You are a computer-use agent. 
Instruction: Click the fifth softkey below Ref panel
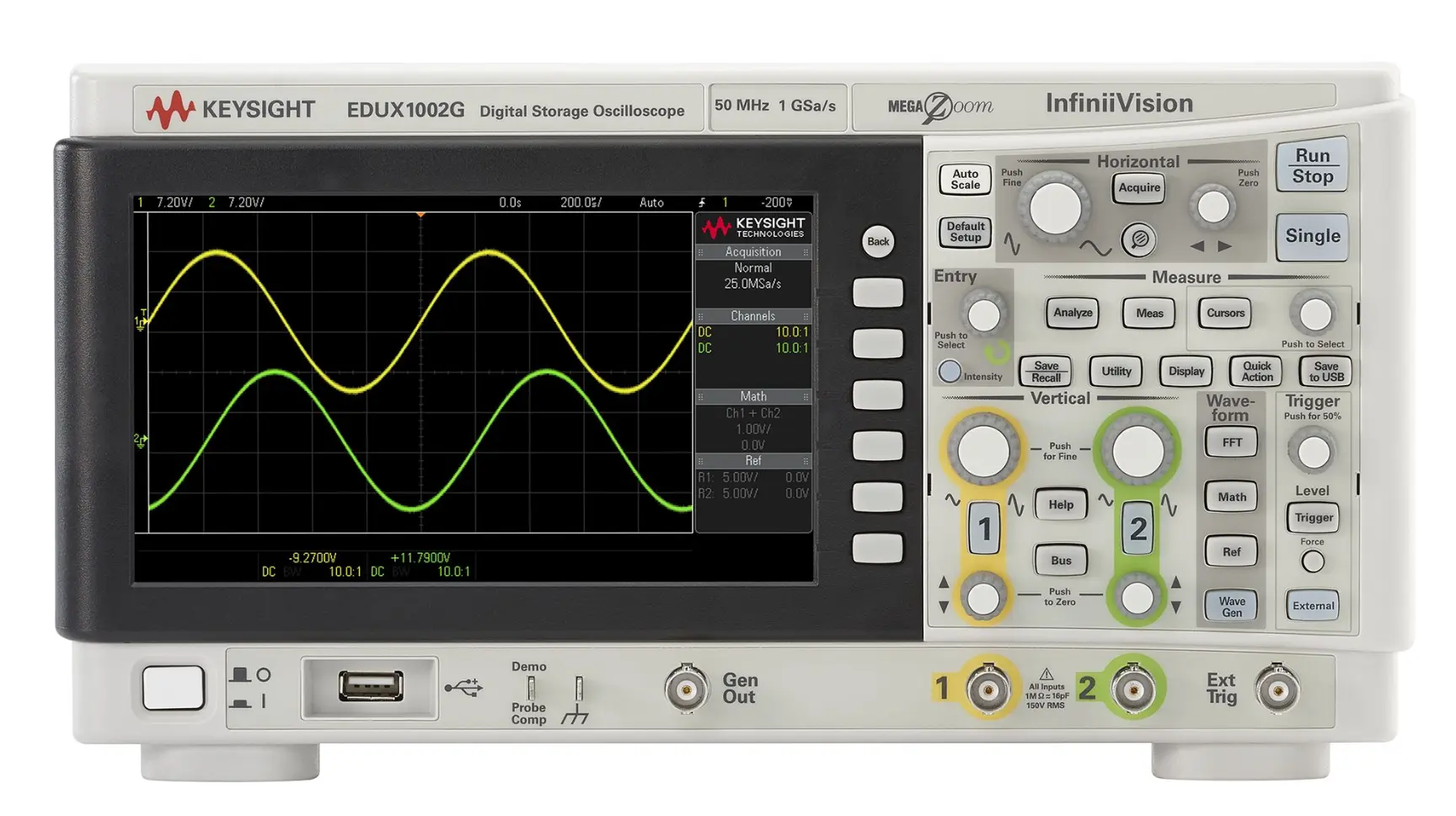coord(878,497)
